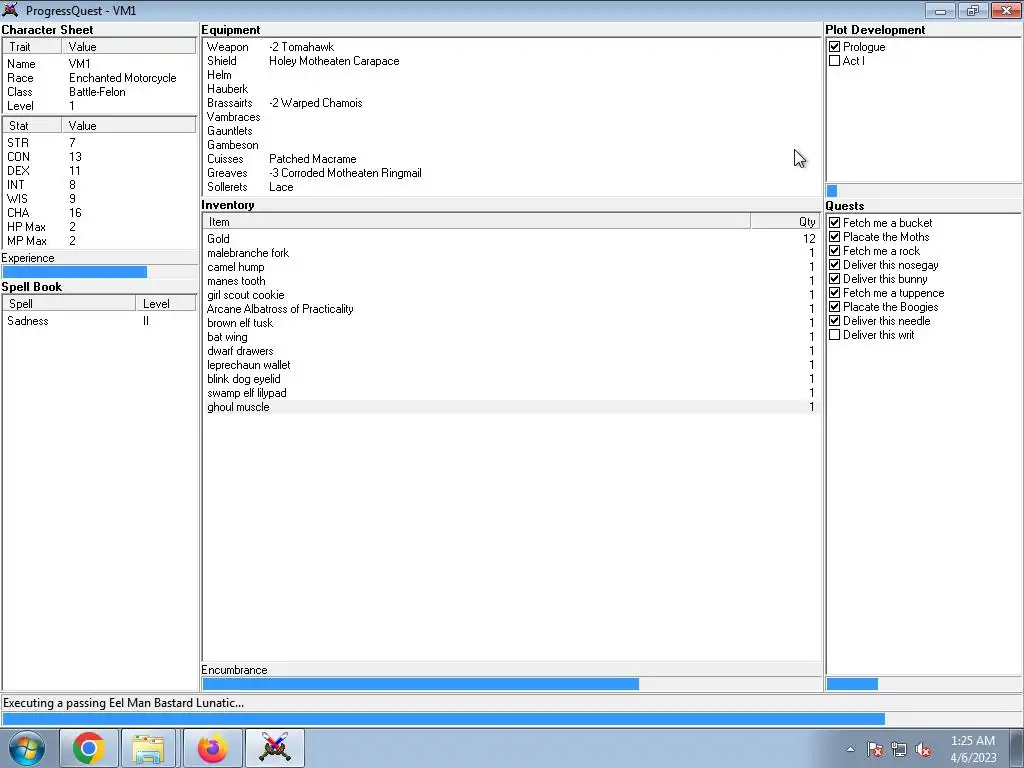This screenshot has width=1024, height=768.
Task: Click '-2 Warped Chamois' brassairts entry
Action: click(315, 103)
